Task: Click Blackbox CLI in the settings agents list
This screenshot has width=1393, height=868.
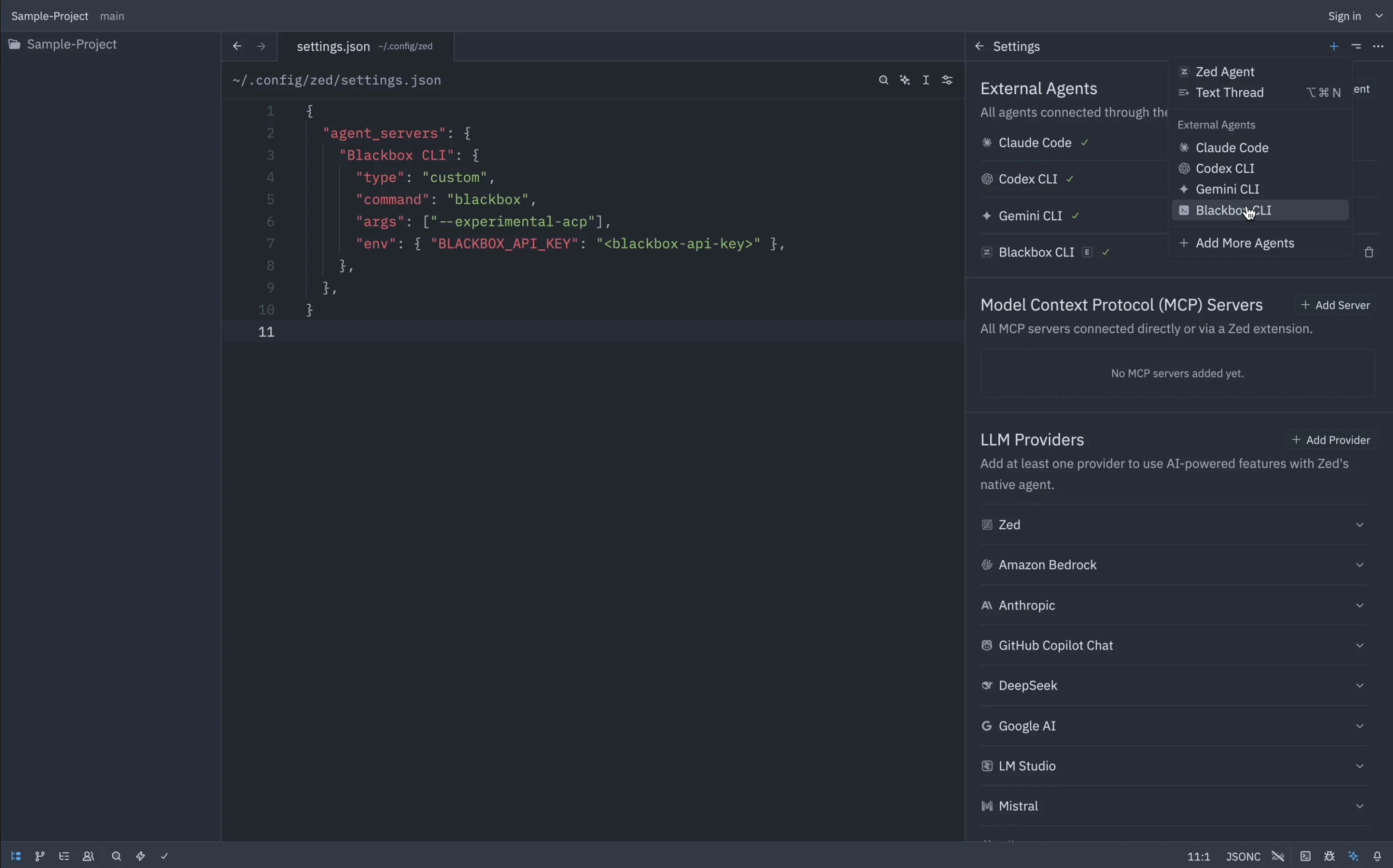Action: 1036,252
